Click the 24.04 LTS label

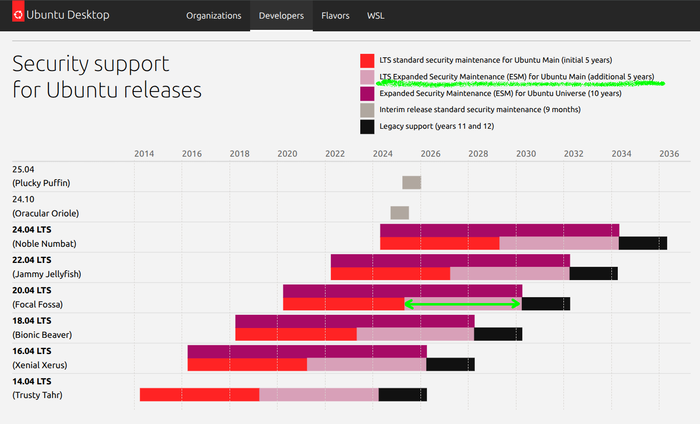point(32,230)
